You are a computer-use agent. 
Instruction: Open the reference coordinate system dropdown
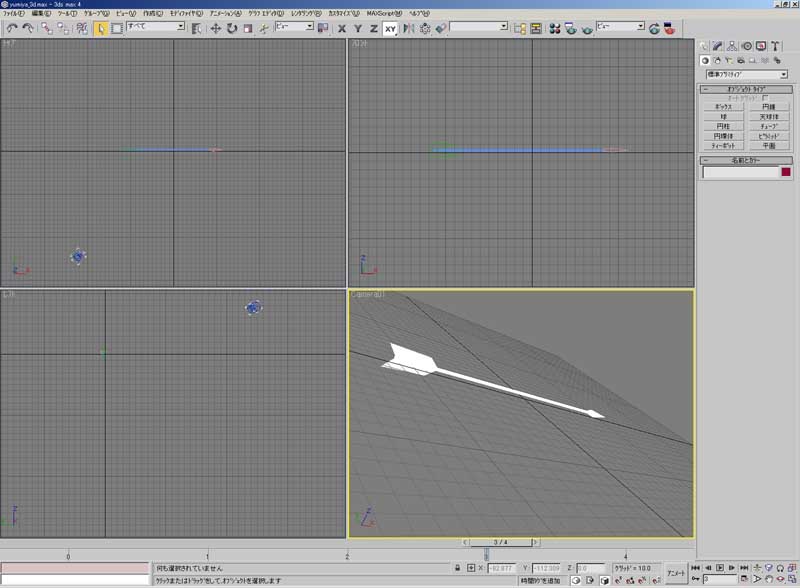coord(294,26)
